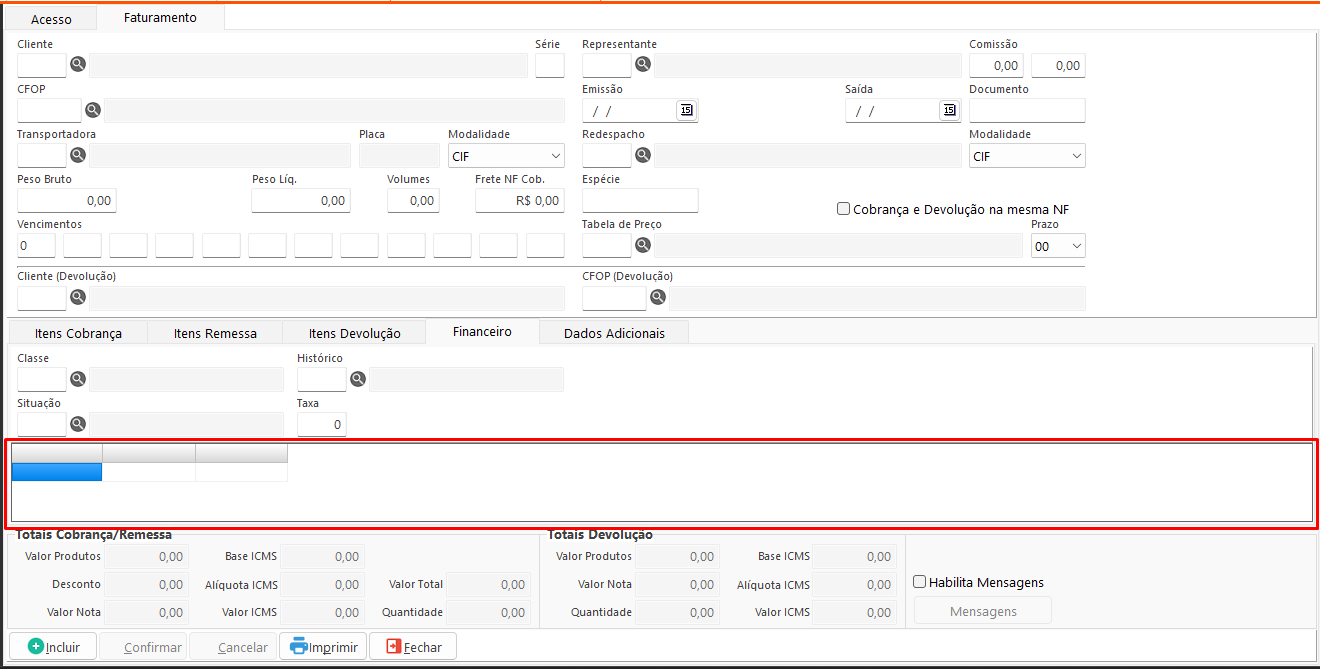This screenshot has height=669, width=1320.
Task: Open the Saída calendar picker icon
Action: (949, 110)
